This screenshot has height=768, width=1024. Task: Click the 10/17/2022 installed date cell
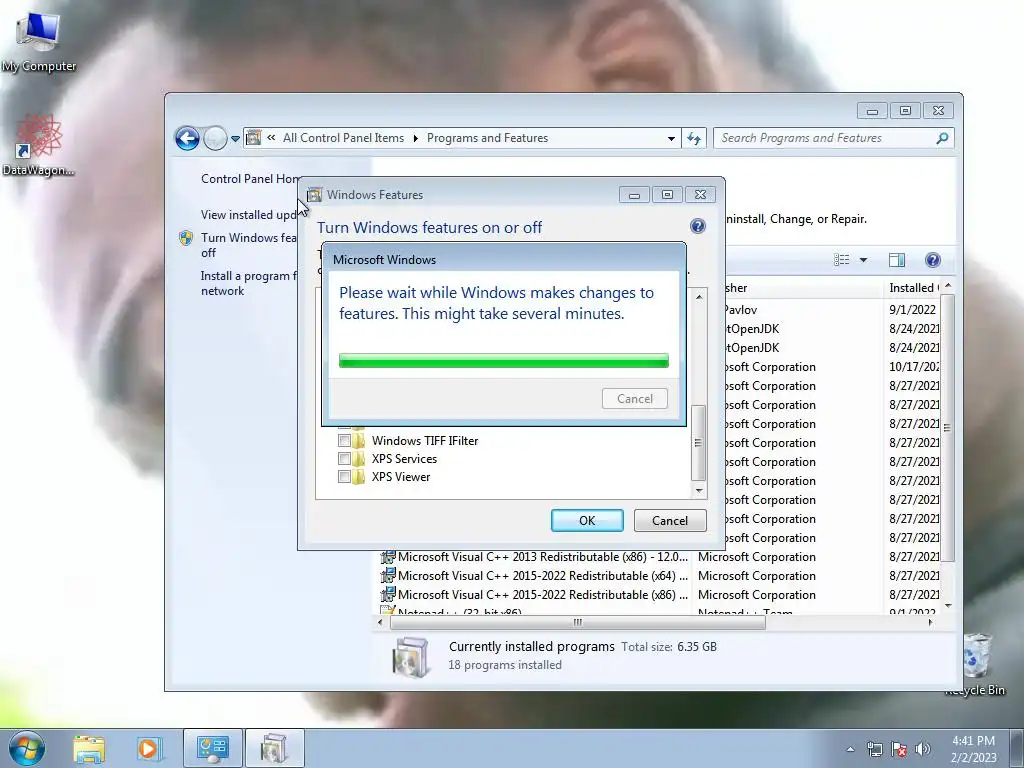[914, 367]
